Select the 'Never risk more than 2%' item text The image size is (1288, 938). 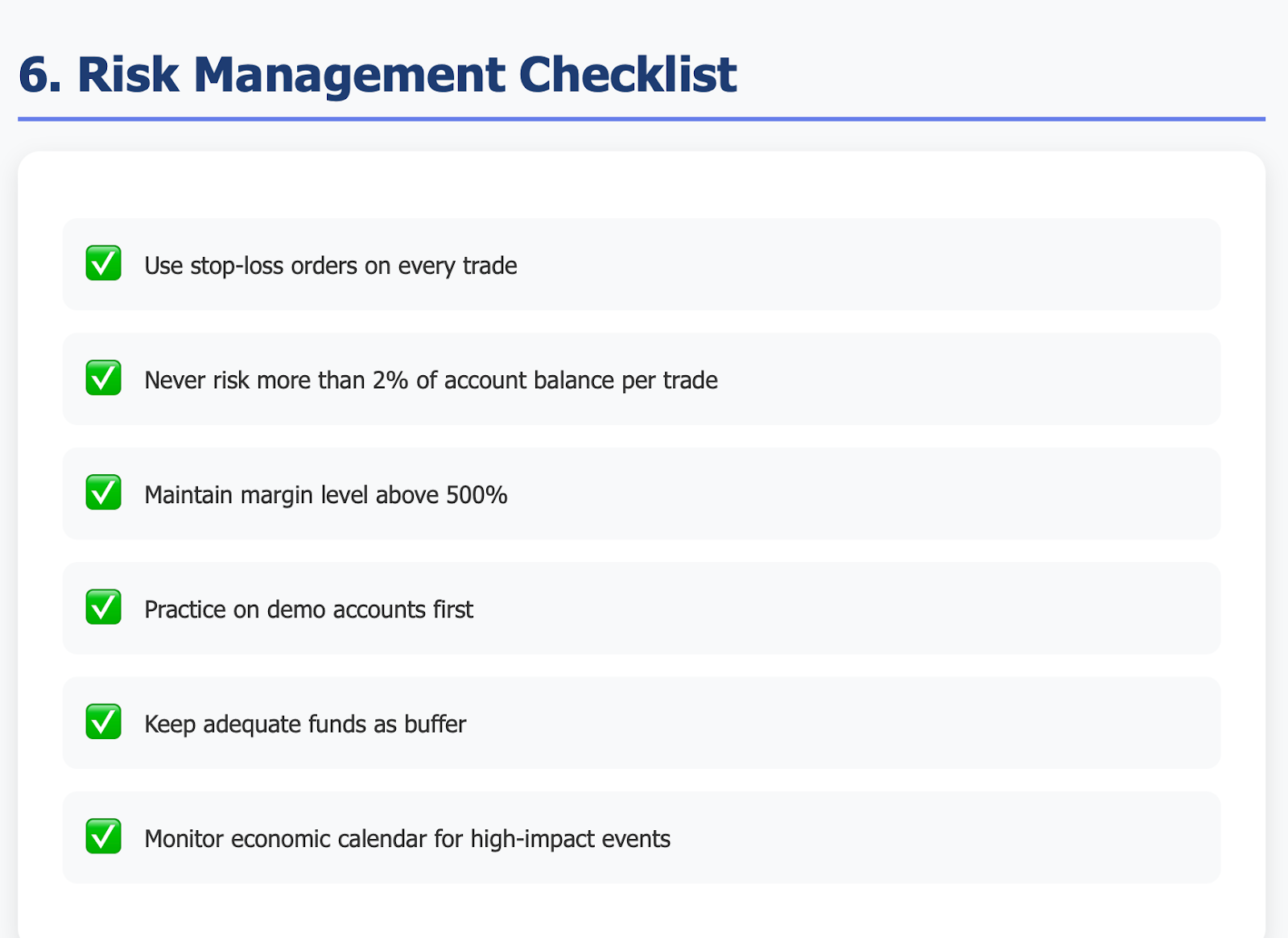click(x=431, y=380)
